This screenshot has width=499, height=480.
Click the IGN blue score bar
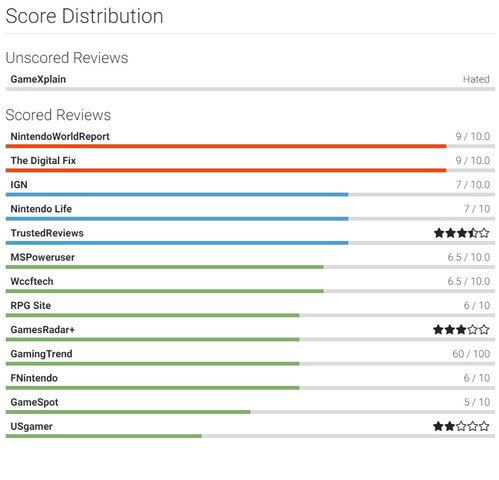[x=177, y=194]
